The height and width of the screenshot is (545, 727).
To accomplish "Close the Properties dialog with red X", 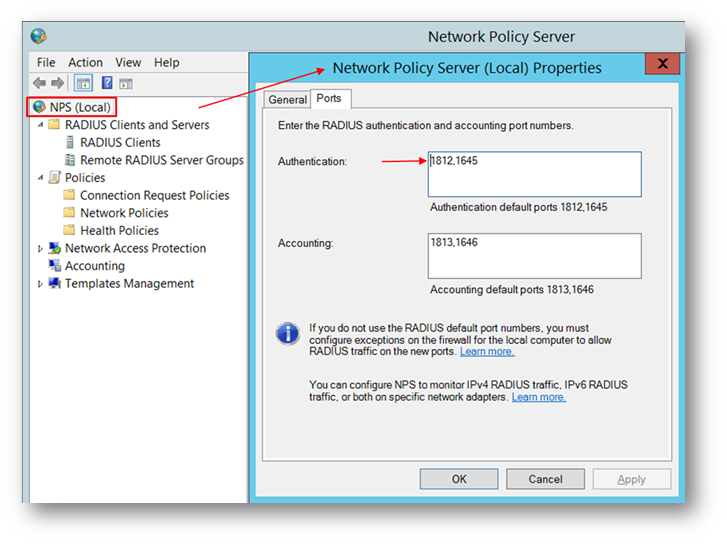I will (x=663, y=64).
